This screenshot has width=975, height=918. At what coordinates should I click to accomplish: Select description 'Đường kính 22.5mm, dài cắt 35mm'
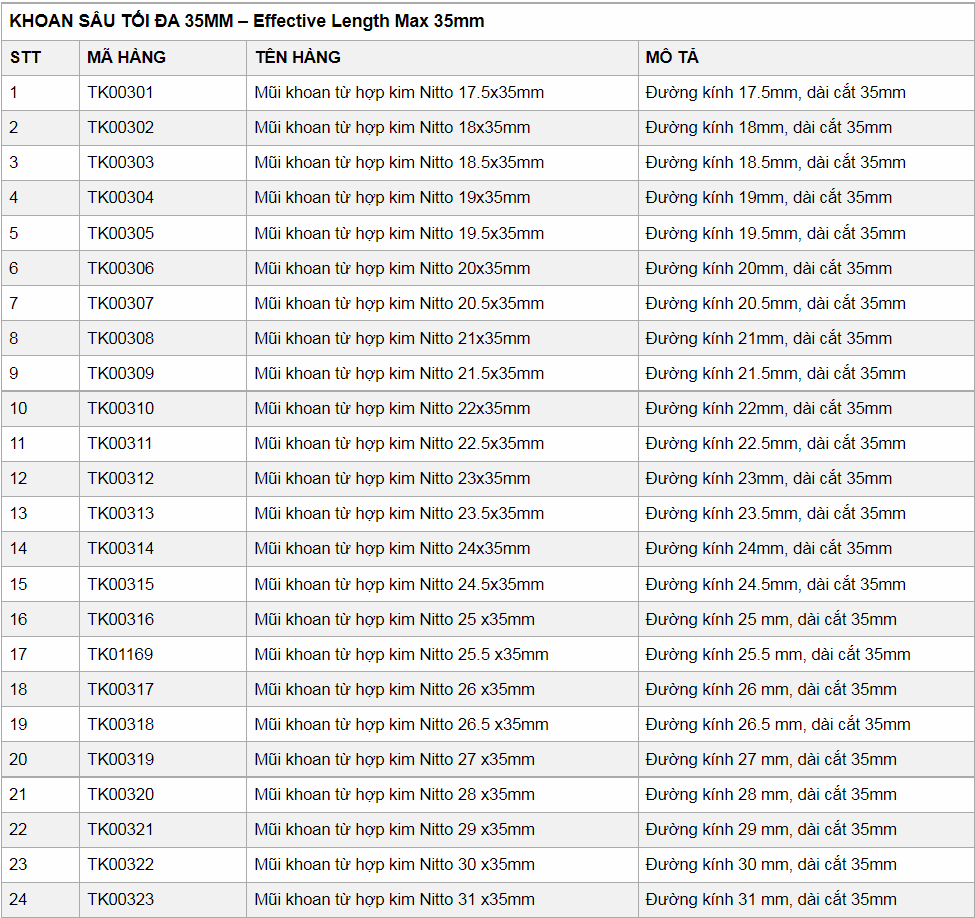pos(775,443)
